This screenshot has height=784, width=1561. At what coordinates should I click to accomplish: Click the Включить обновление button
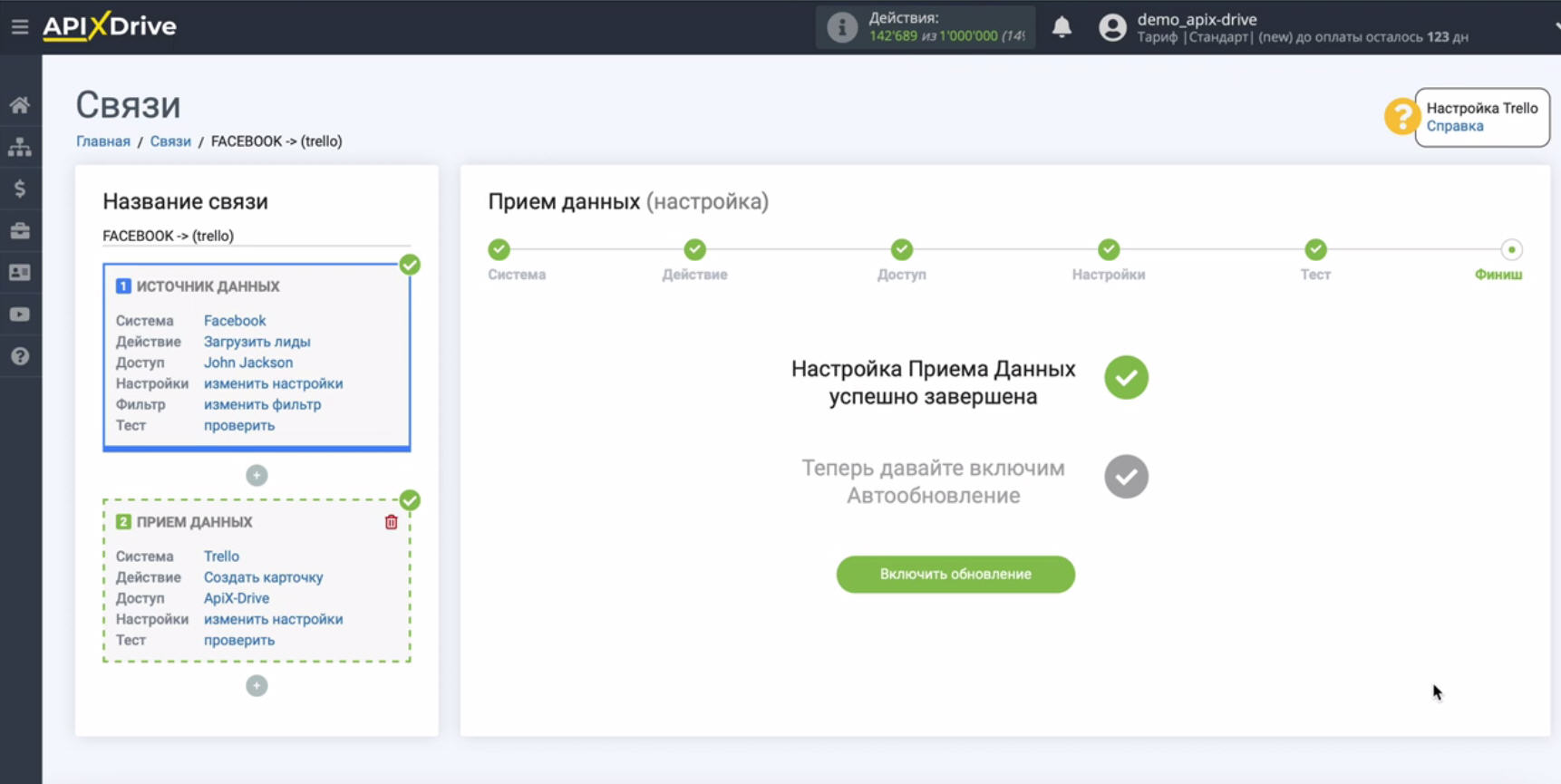pyautogui.click(x=955, y=574)
